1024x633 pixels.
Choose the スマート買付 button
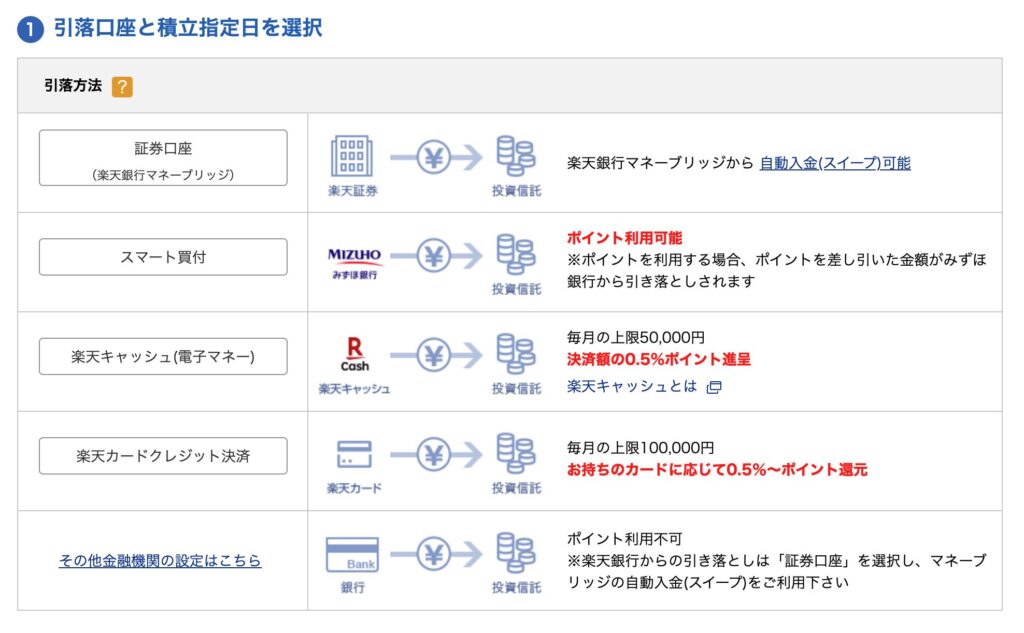click(x=163, y=257)
